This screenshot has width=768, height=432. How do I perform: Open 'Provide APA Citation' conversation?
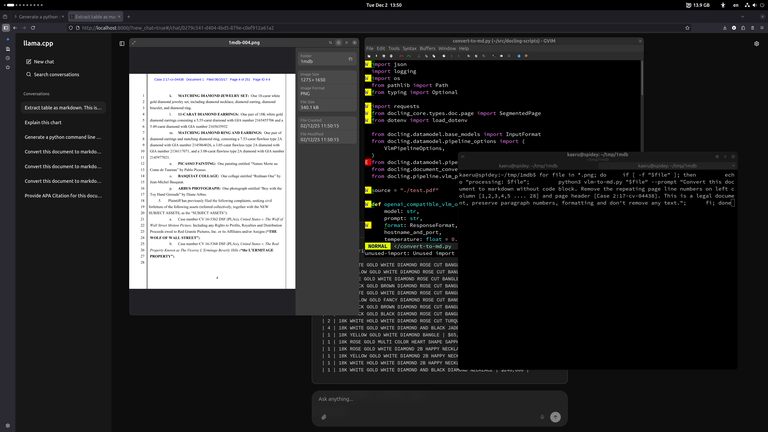pos(63,196)
